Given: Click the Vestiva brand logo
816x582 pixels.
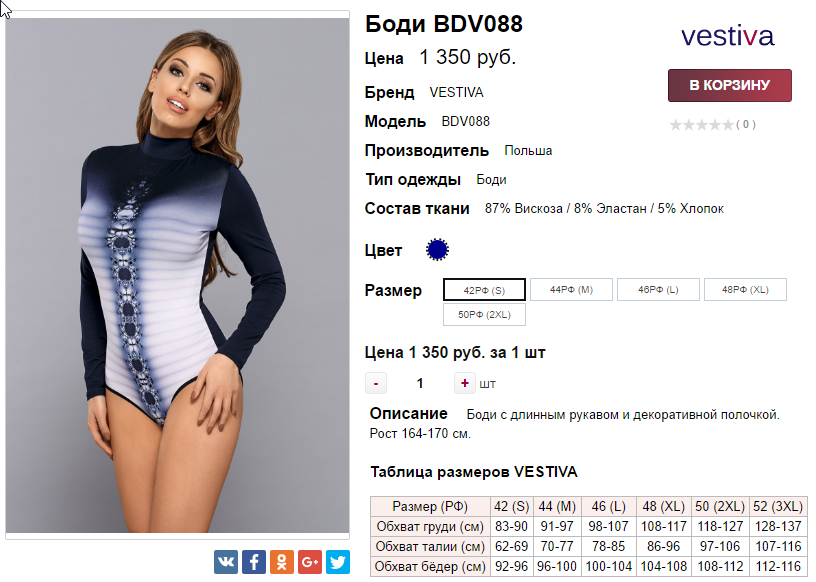Looking at the screenshot, I should pos(728,37).
